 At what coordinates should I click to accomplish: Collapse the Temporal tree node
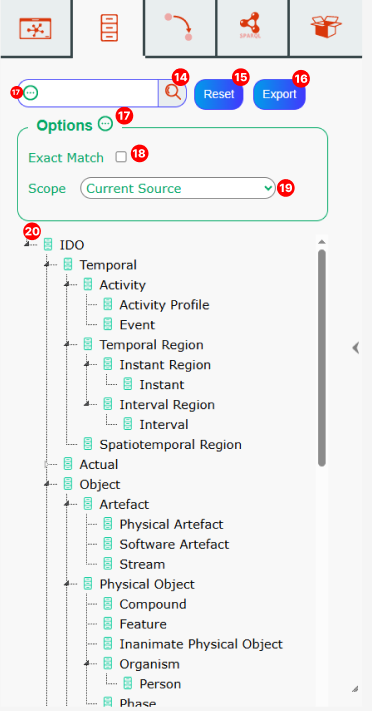coord(46,264)
